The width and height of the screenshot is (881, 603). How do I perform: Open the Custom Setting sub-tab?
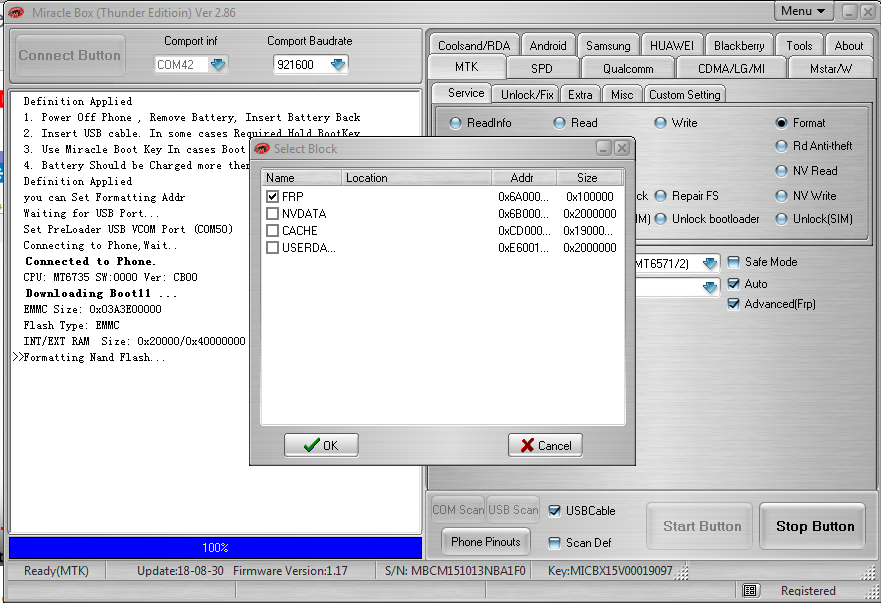click(684, 94)
